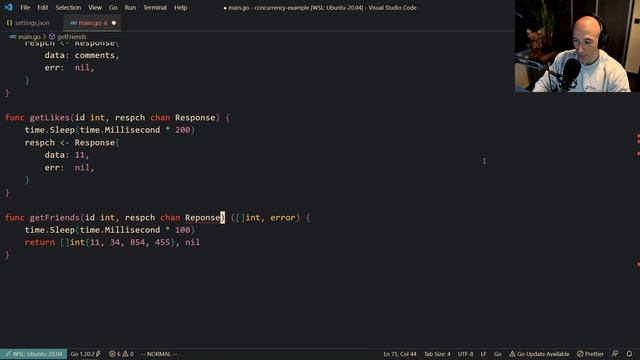Open the Selection menu
The image size is (640, 360).
[x=68, y=7]
